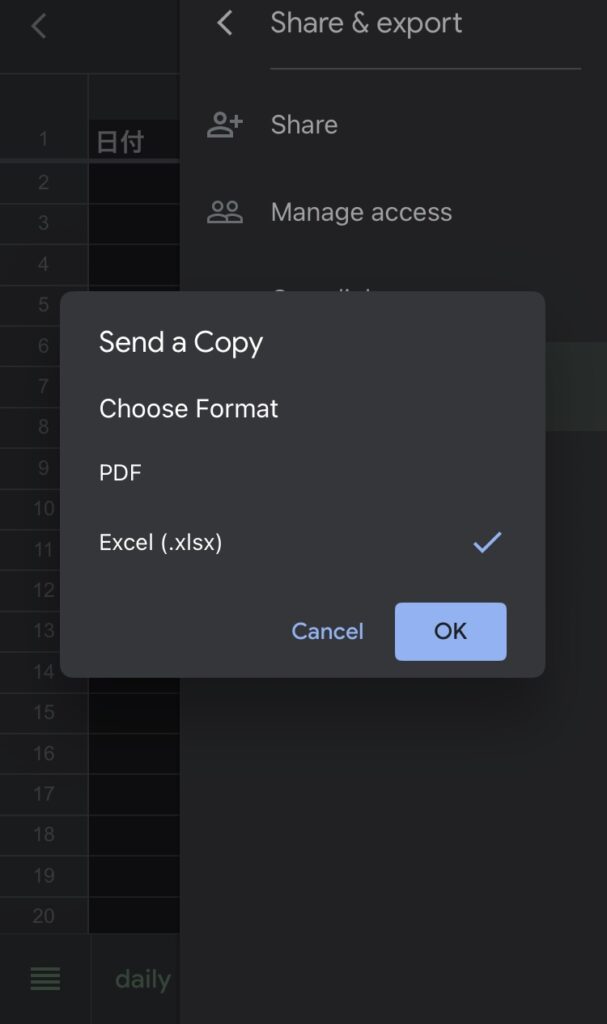Select the 日付 header cell
Viewport: 607px width, 1024px height.
[121, 141]
